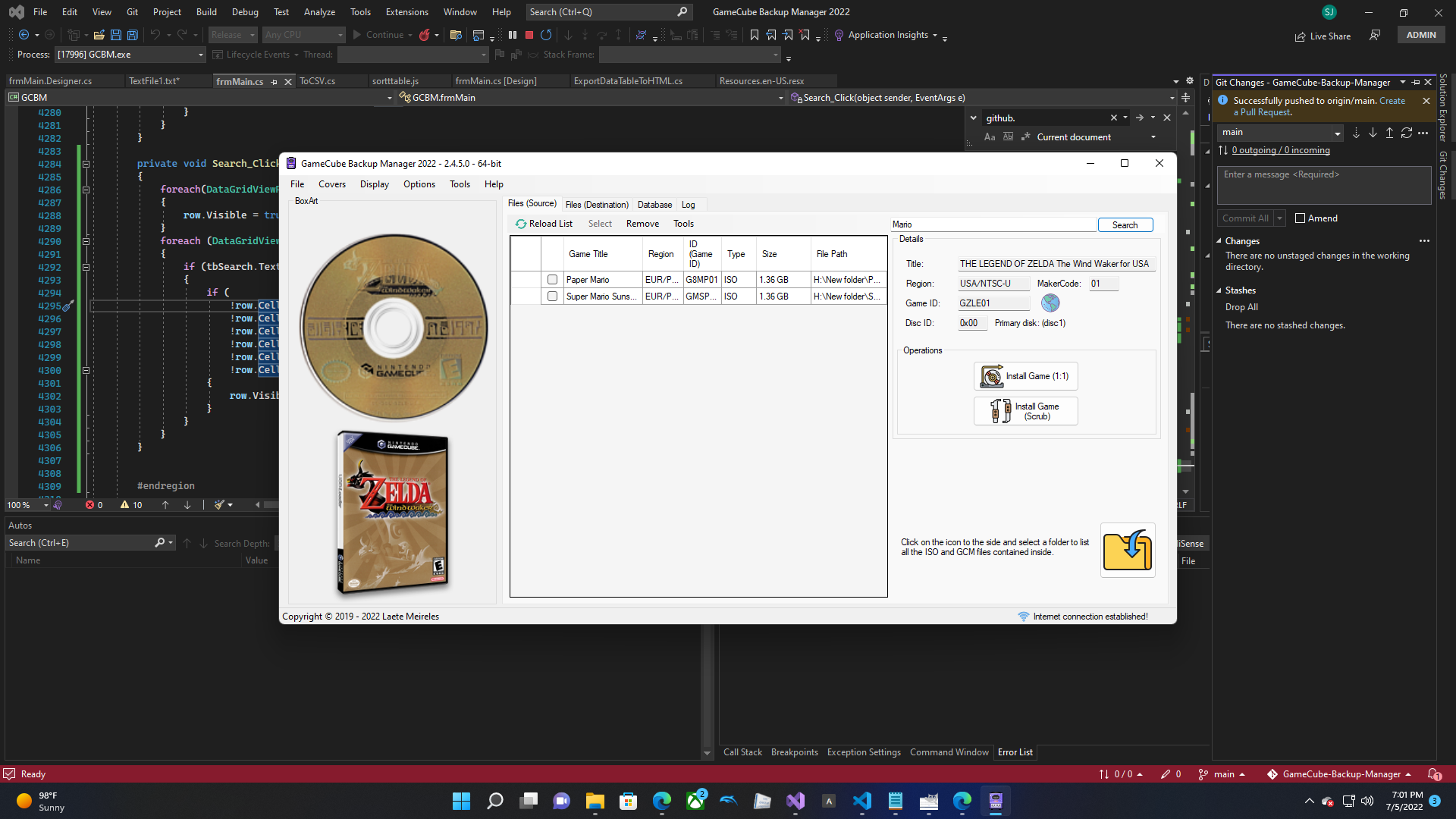Click the Install Game (Scrub) button
The height and width of the screenshot is (819, 1456).
click(x=1025, y=411)
